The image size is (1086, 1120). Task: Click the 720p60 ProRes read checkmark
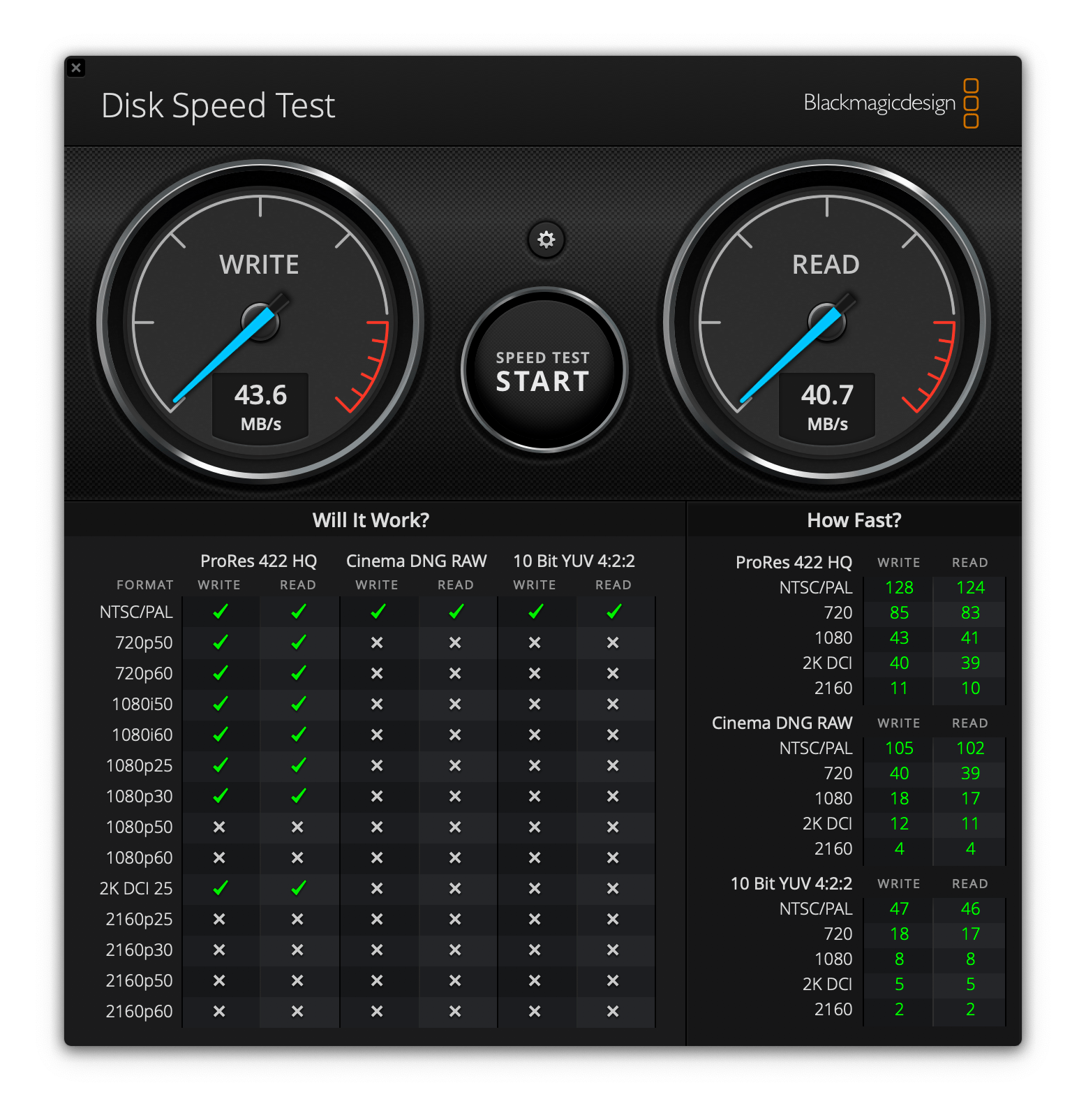pyautogui.click(x=298, y=673)
